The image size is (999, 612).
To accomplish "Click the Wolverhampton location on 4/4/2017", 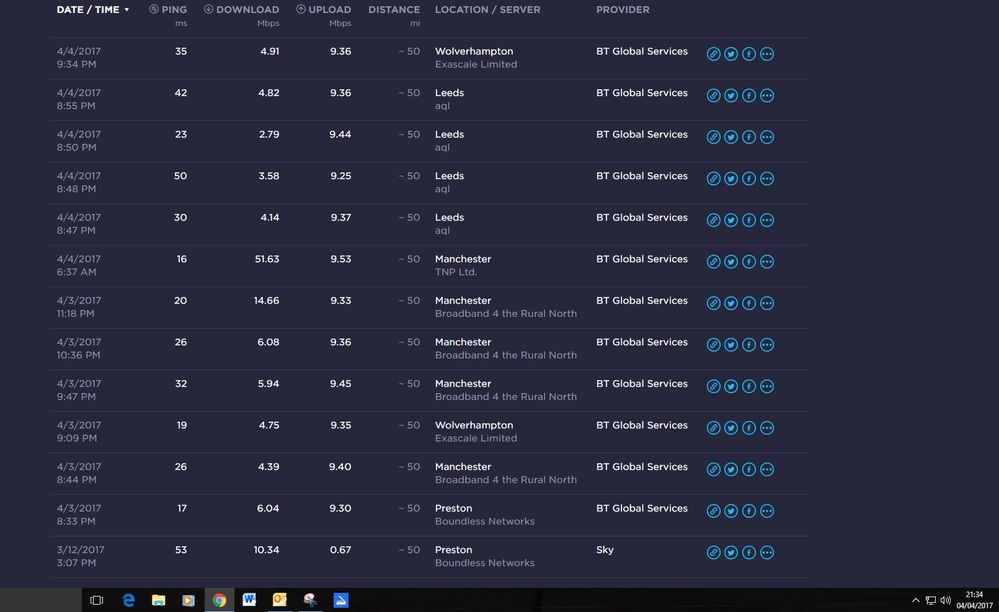I will [474, 51].
